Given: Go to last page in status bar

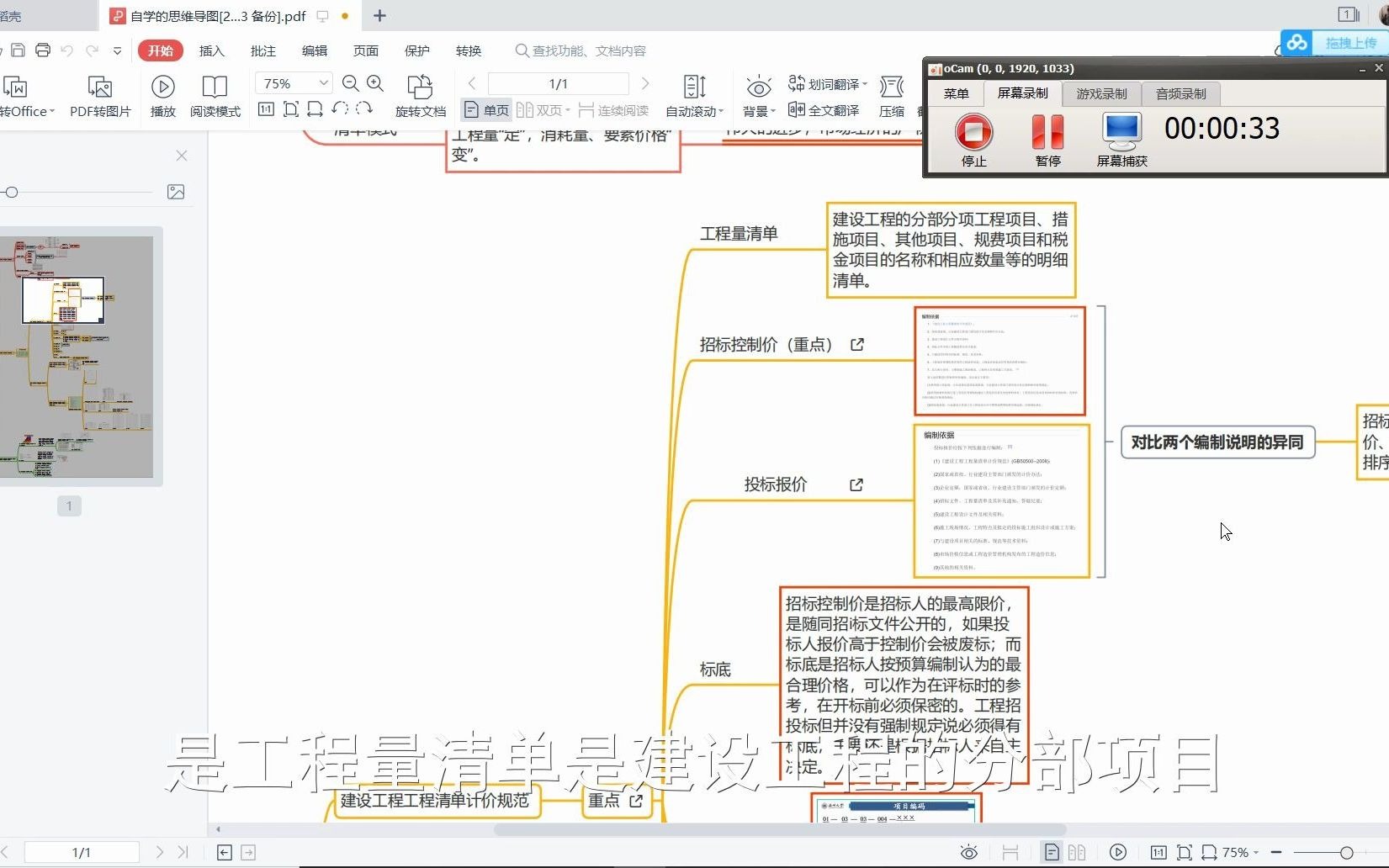Looking at the screenshot, I should click(x=183, y=852).
